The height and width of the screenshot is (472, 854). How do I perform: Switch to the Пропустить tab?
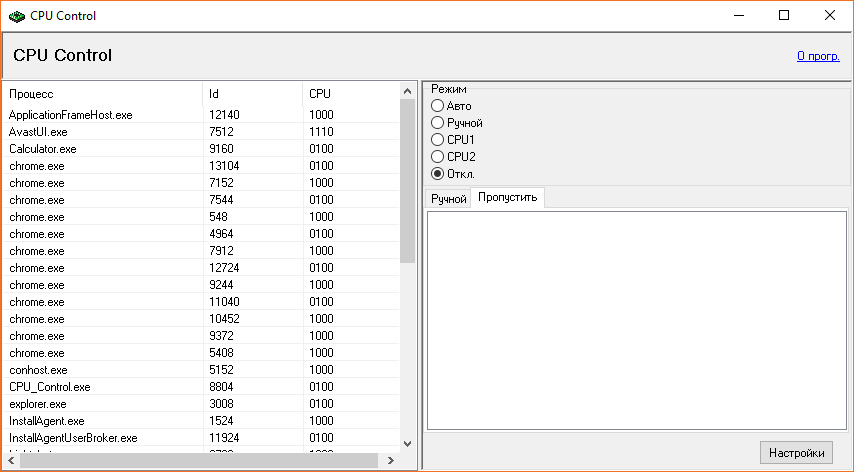coord(507,197)
